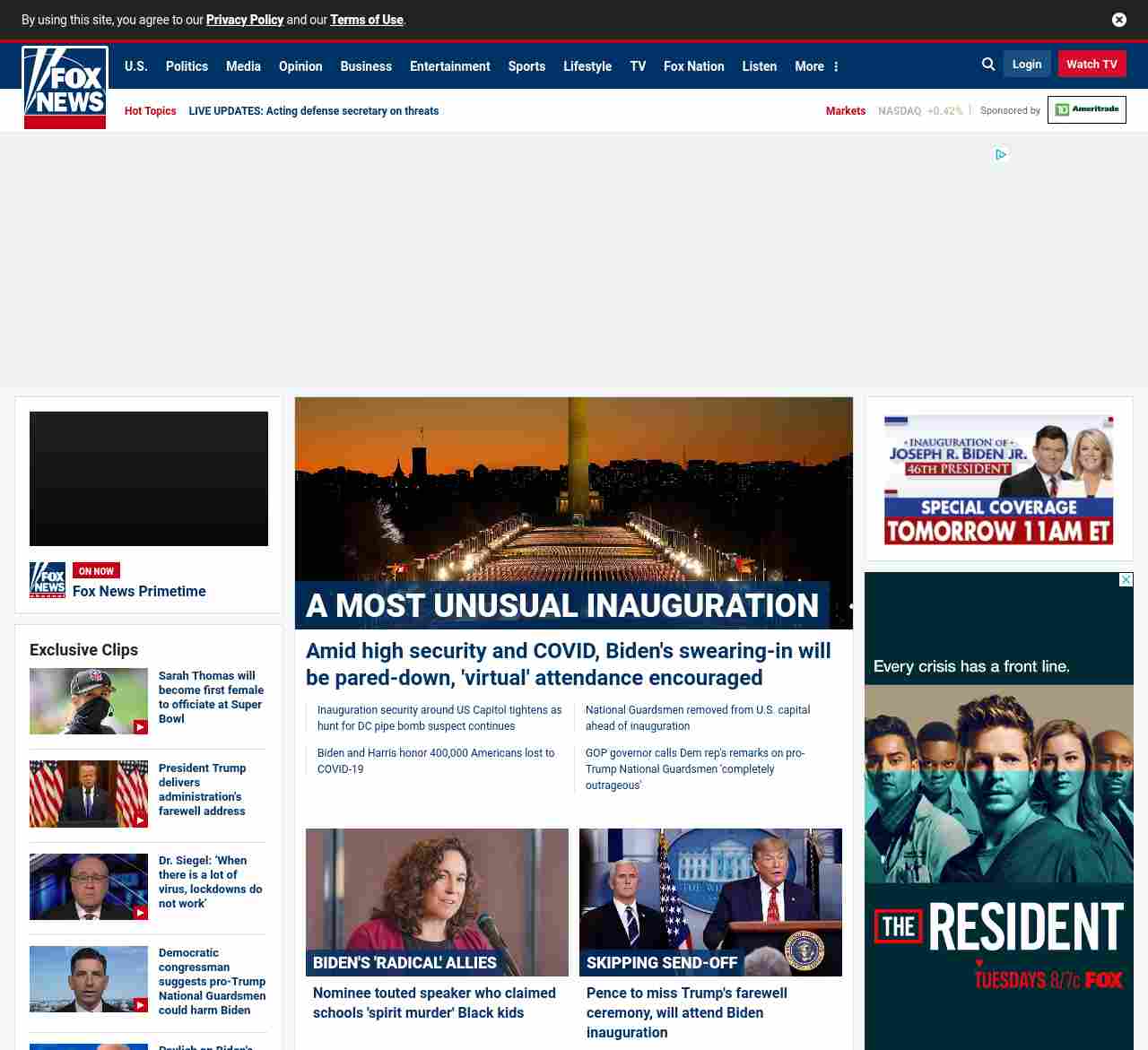Open National Guardsmen removed from capital story
Viewport: 1148px width, 1050px height.
pos(698,718)
